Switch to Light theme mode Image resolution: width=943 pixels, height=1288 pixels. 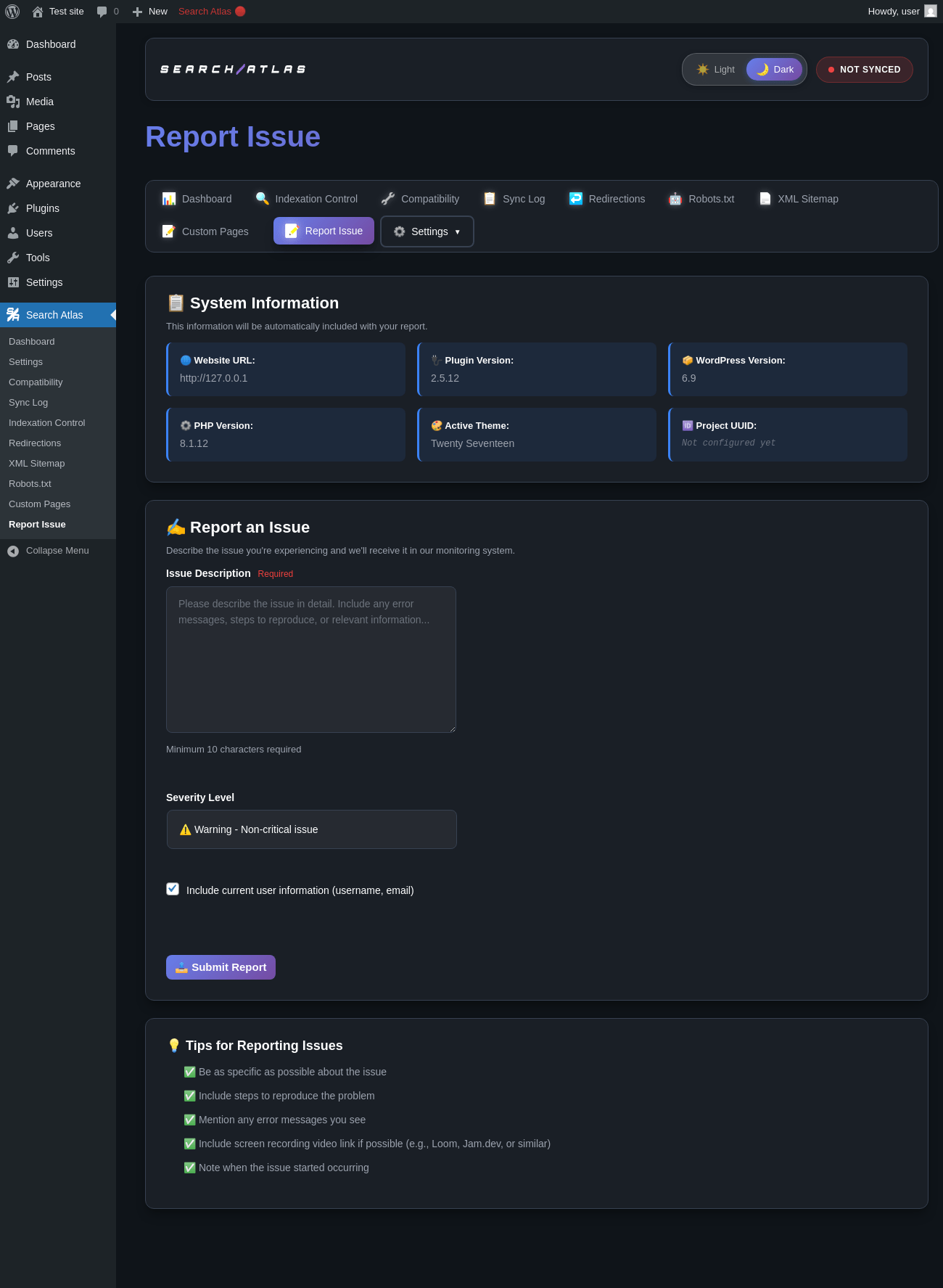(715, 70)
